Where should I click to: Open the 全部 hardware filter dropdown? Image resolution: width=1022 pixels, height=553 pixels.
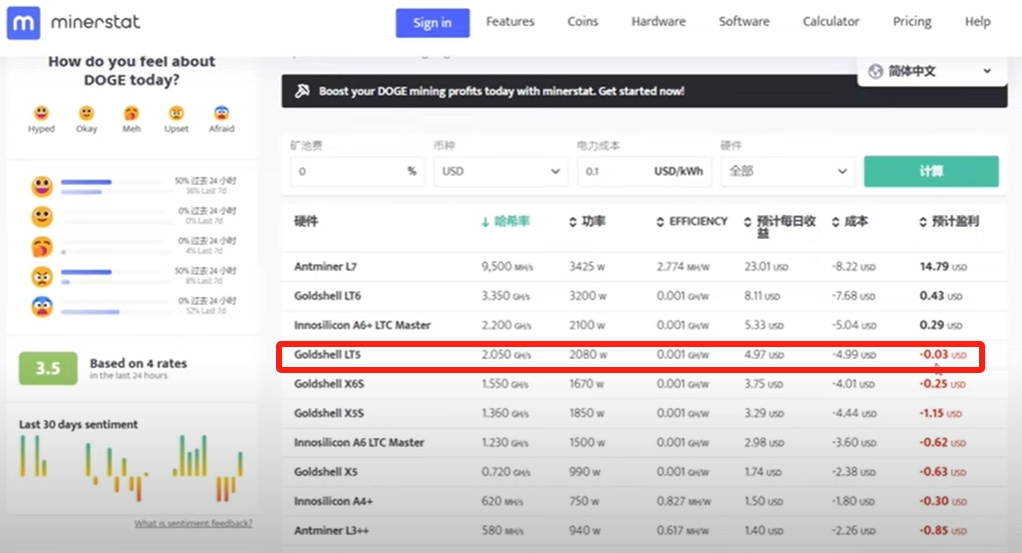tap(787, 172)
